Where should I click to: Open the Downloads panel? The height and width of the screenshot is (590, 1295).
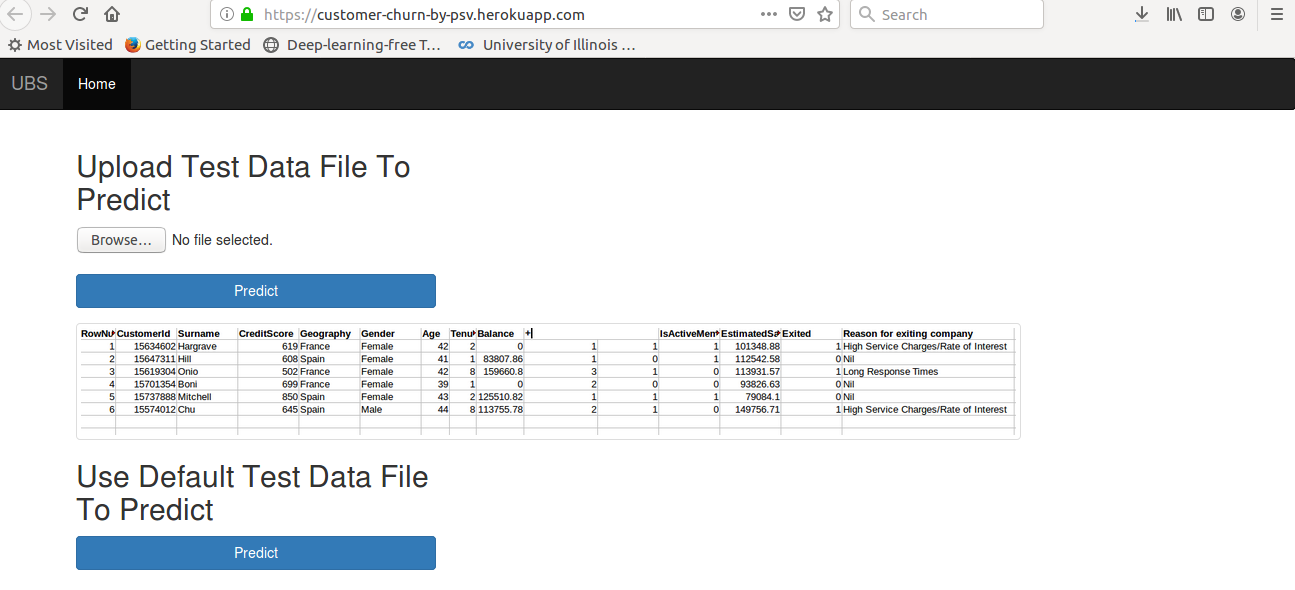[1141, 14]
